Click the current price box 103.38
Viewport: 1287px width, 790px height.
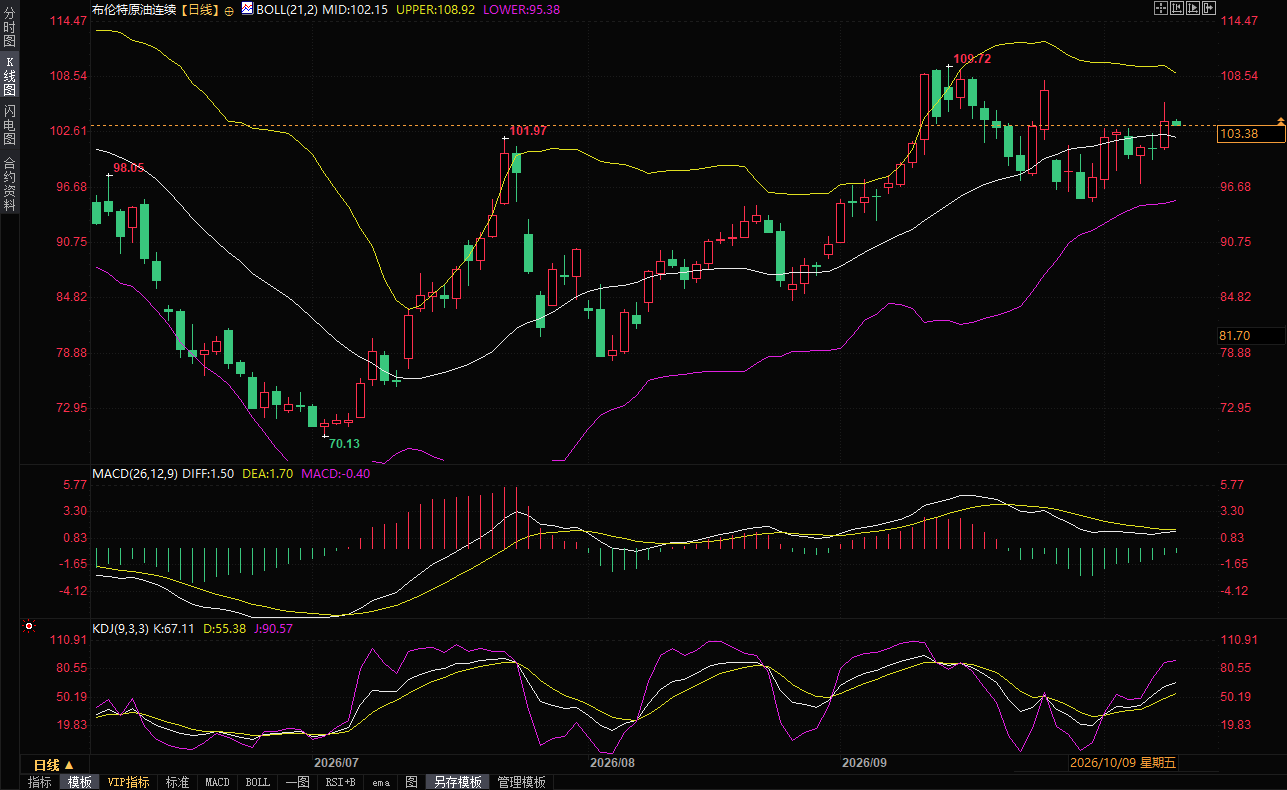click(1251, 134)
